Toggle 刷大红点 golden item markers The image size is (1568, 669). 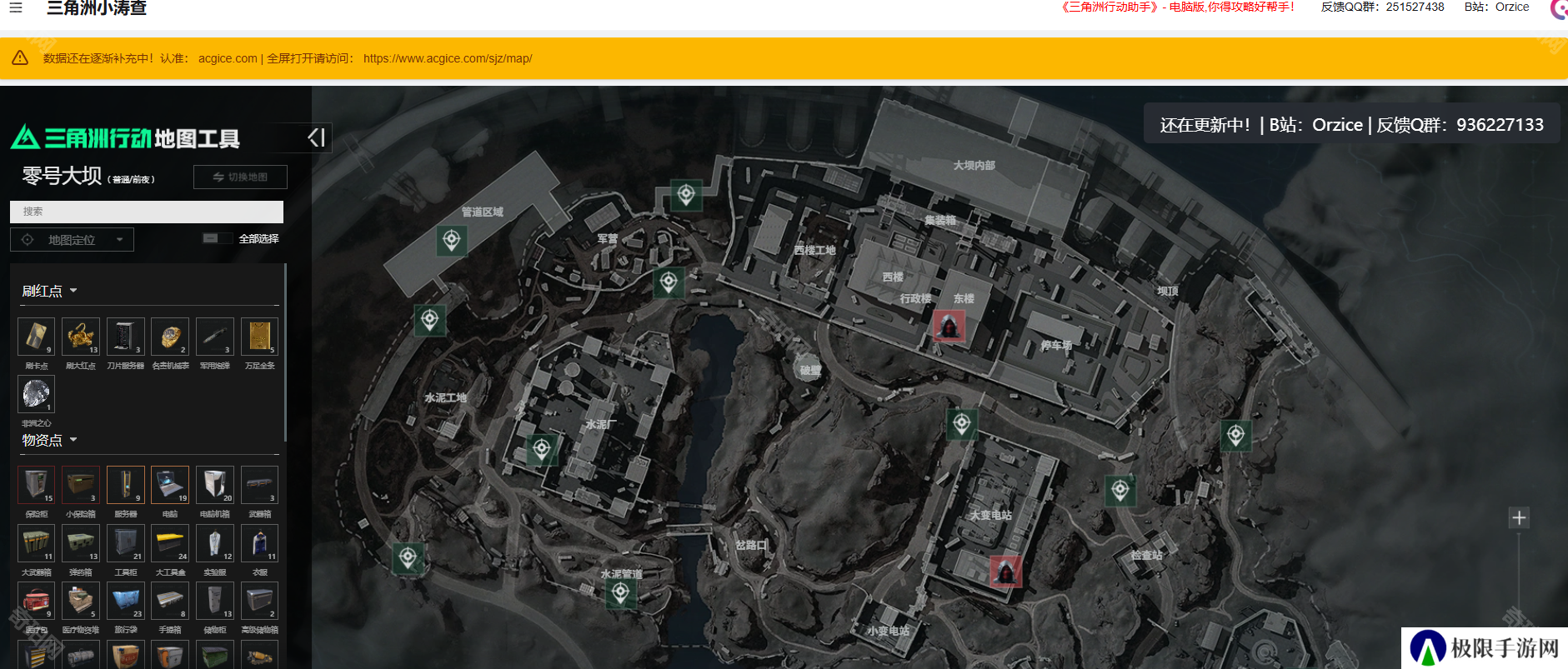[81, 337]
